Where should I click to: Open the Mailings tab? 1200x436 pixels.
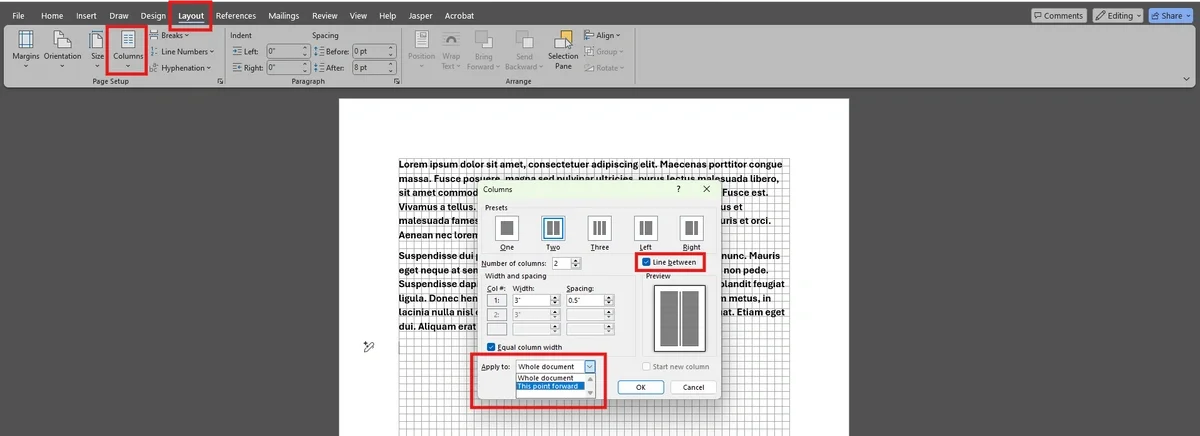coord(283,16)
